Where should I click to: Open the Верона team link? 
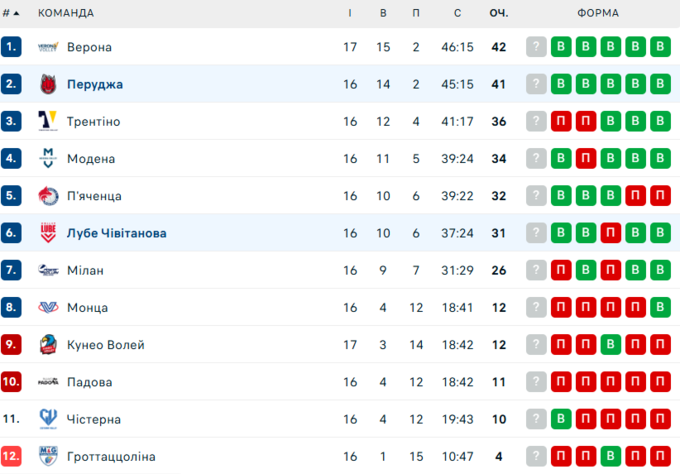coord(89,47)
